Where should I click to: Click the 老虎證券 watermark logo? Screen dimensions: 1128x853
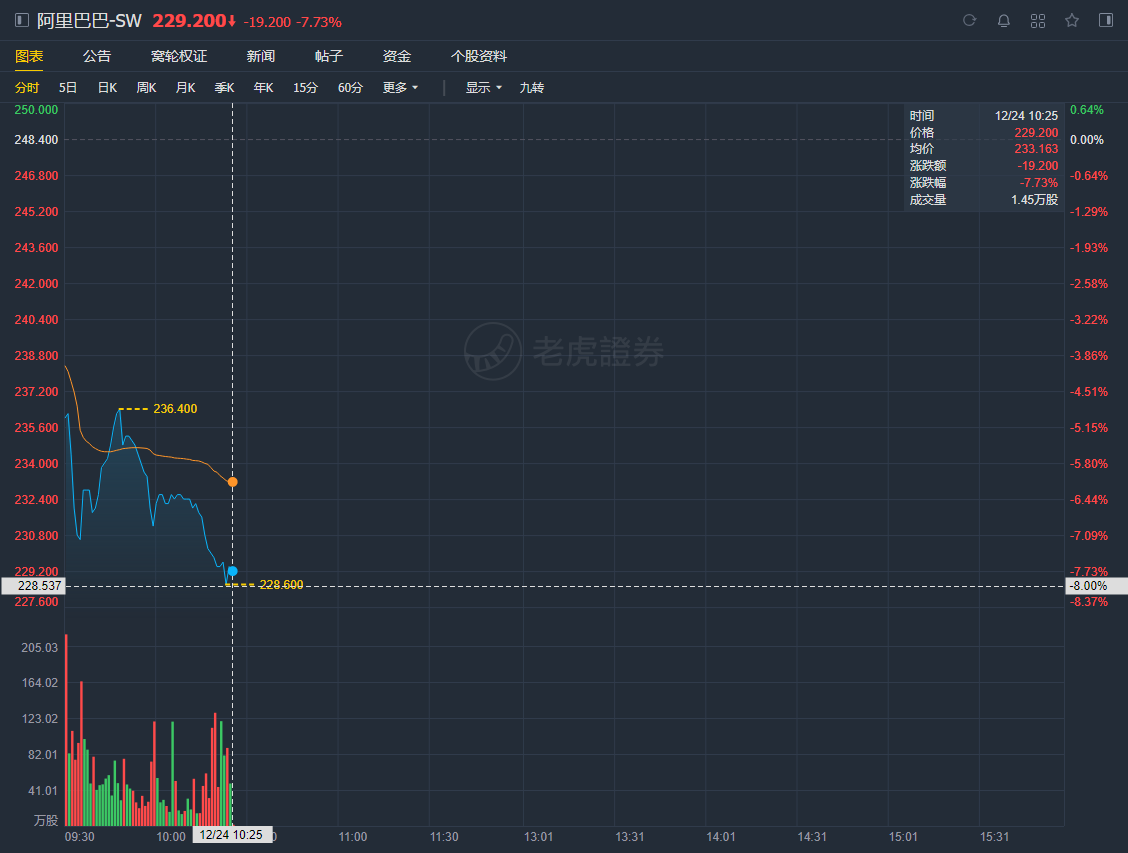[x=564, y=351]
